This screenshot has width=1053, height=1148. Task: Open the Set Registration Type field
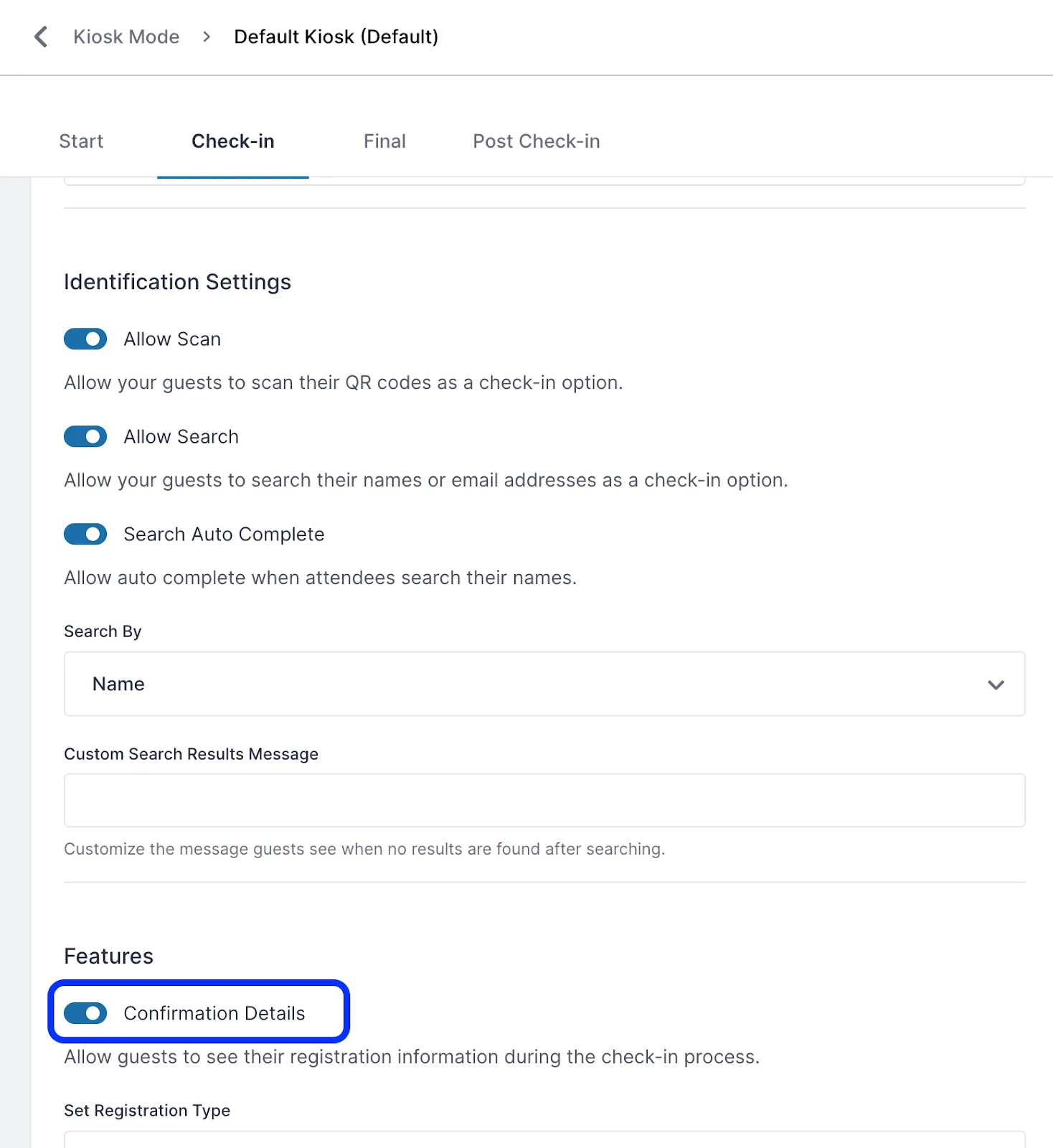[x=544, y=1139]
